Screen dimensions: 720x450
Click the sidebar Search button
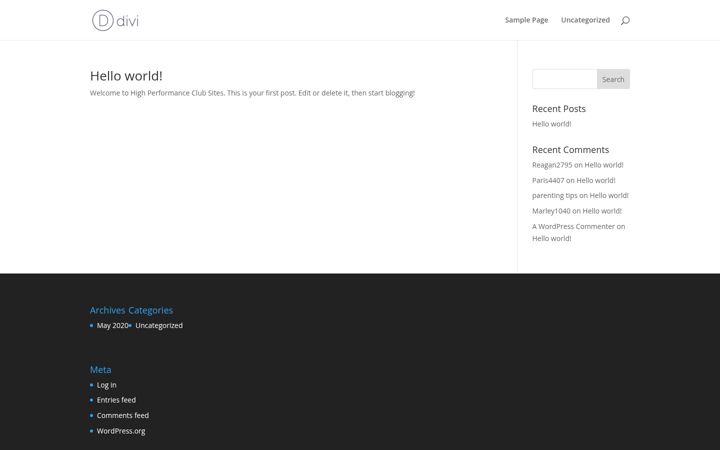click(613, 79)
